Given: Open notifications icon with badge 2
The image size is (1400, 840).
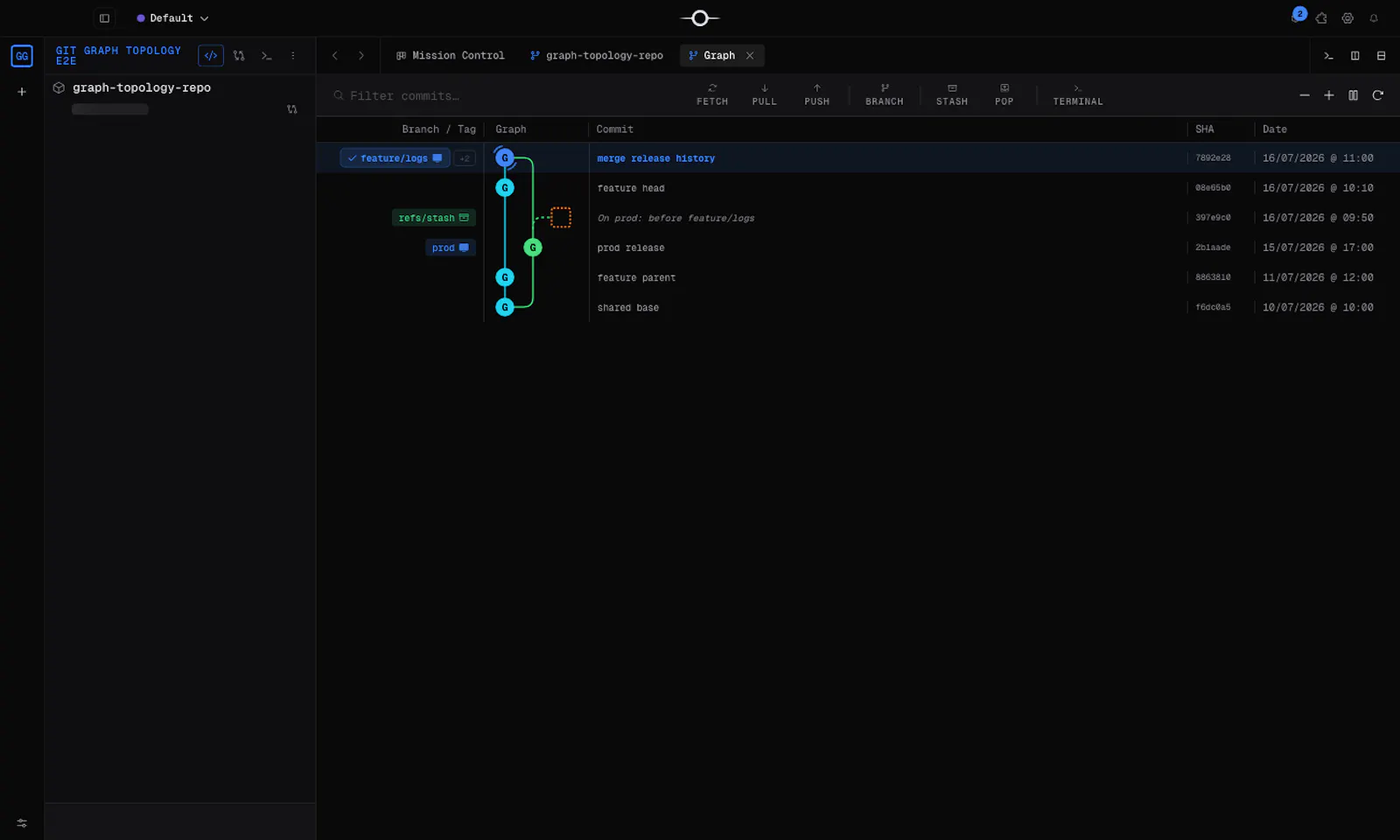Looking at the screenshot, I should [x=1297, y=16].
